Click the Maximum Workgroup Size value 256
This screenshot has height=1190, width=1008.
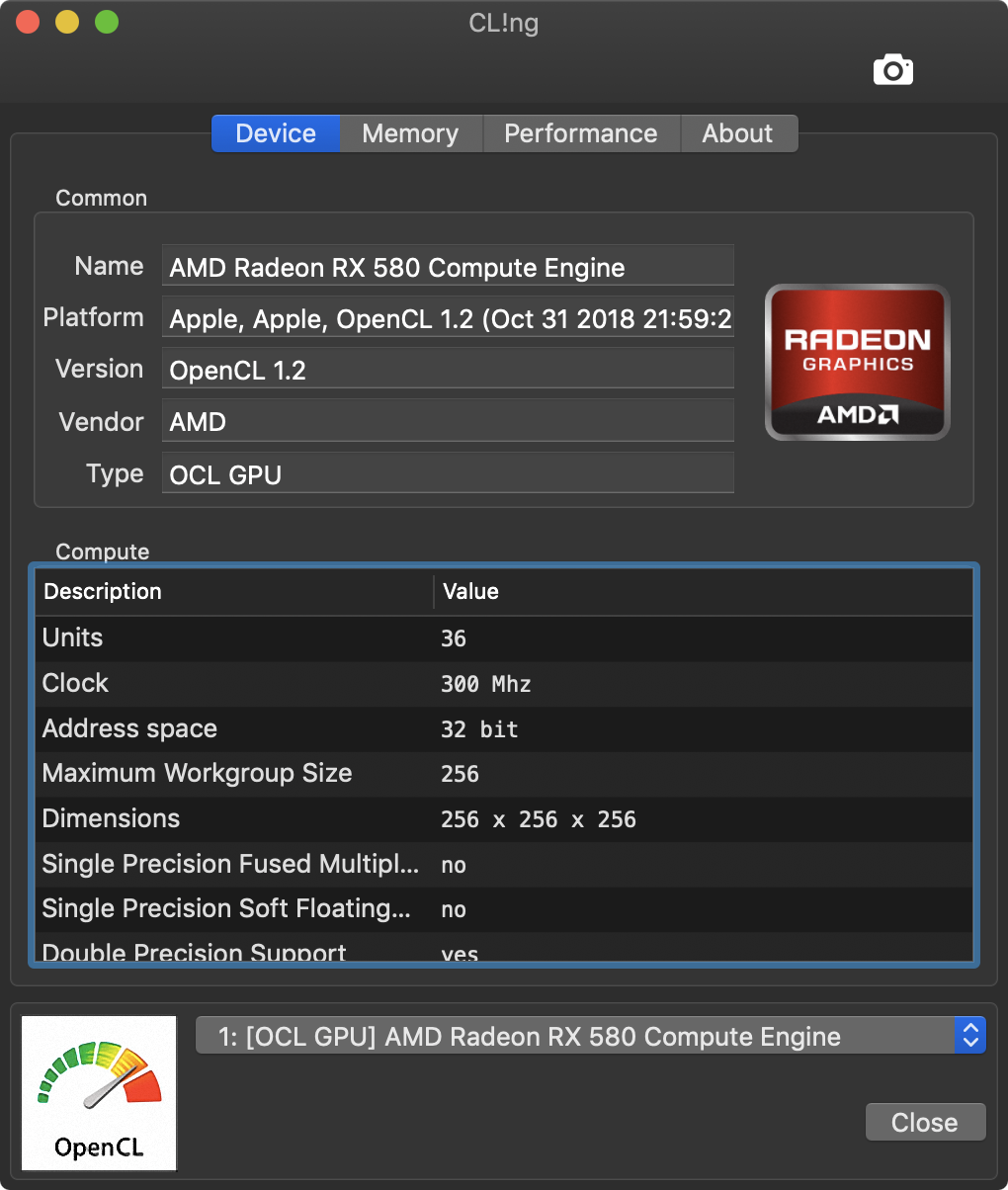click(461, 775)
